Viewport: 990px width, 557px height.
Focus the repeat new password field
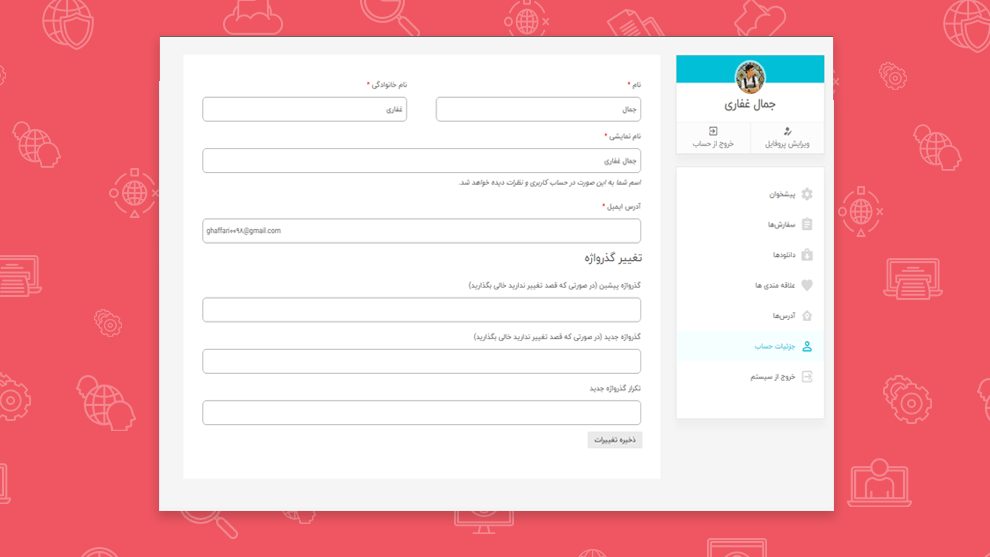(421, 412)
